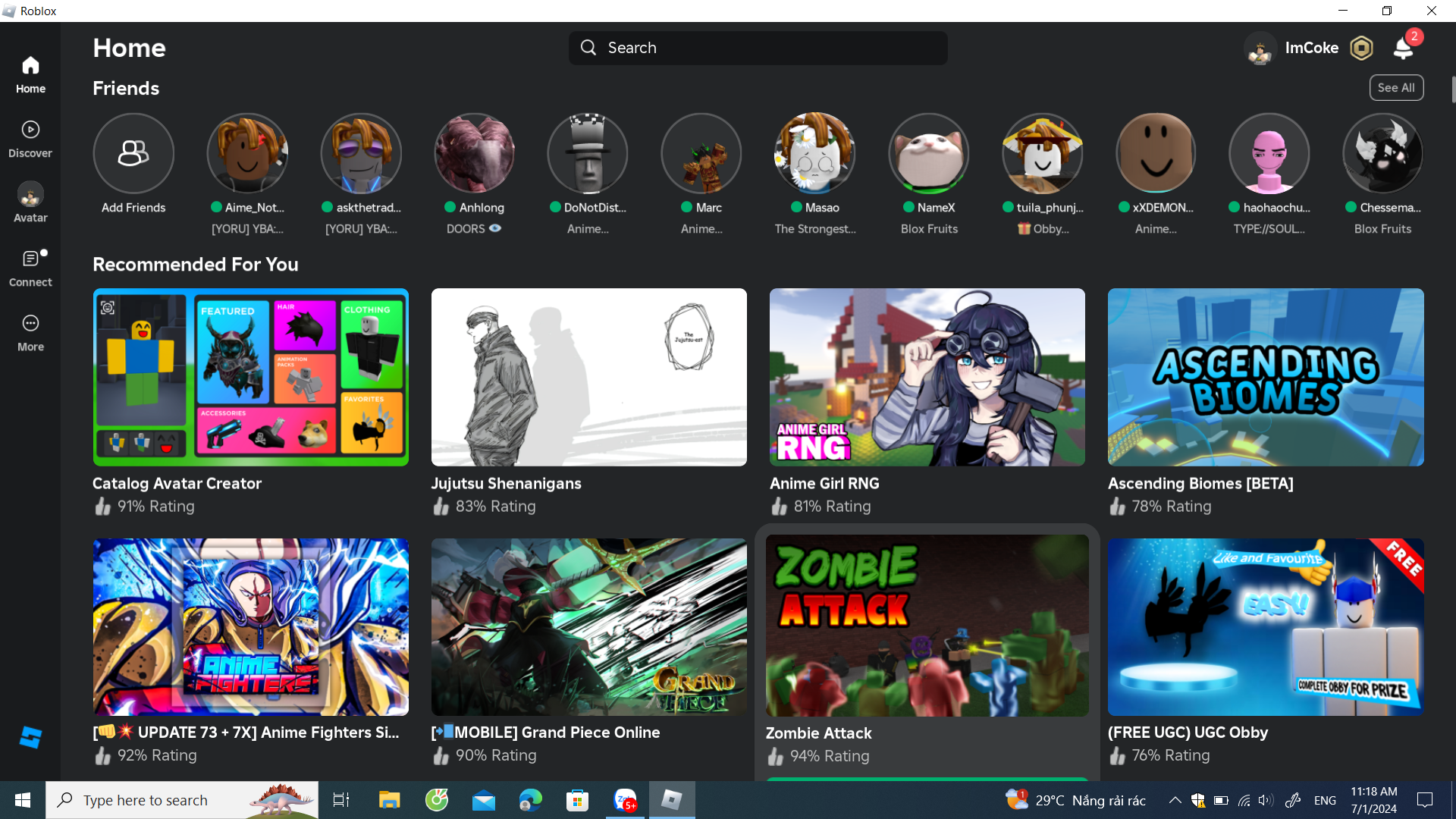The image size is (1456, 819).
Task: Open Catalog Avatar Creator title link
Action: pos(177,483)
